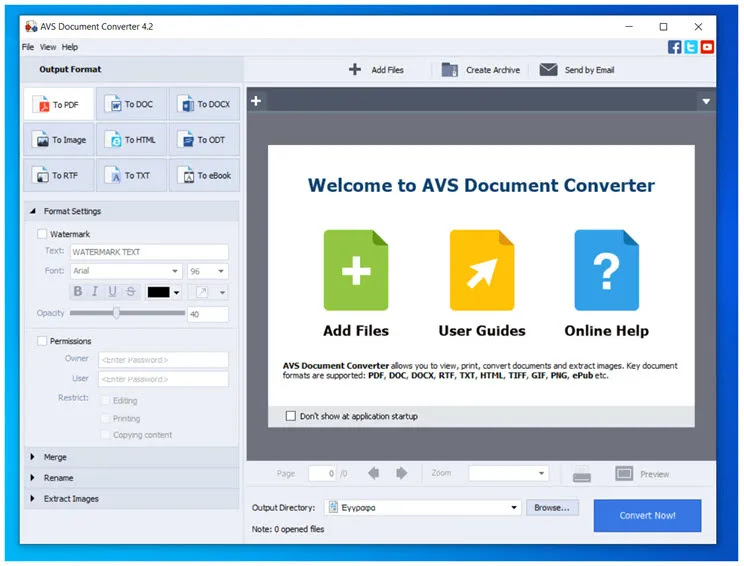Click the black watermark color swatch
Viewport: 744px width, 566px height.
click(x=158, y=292)
